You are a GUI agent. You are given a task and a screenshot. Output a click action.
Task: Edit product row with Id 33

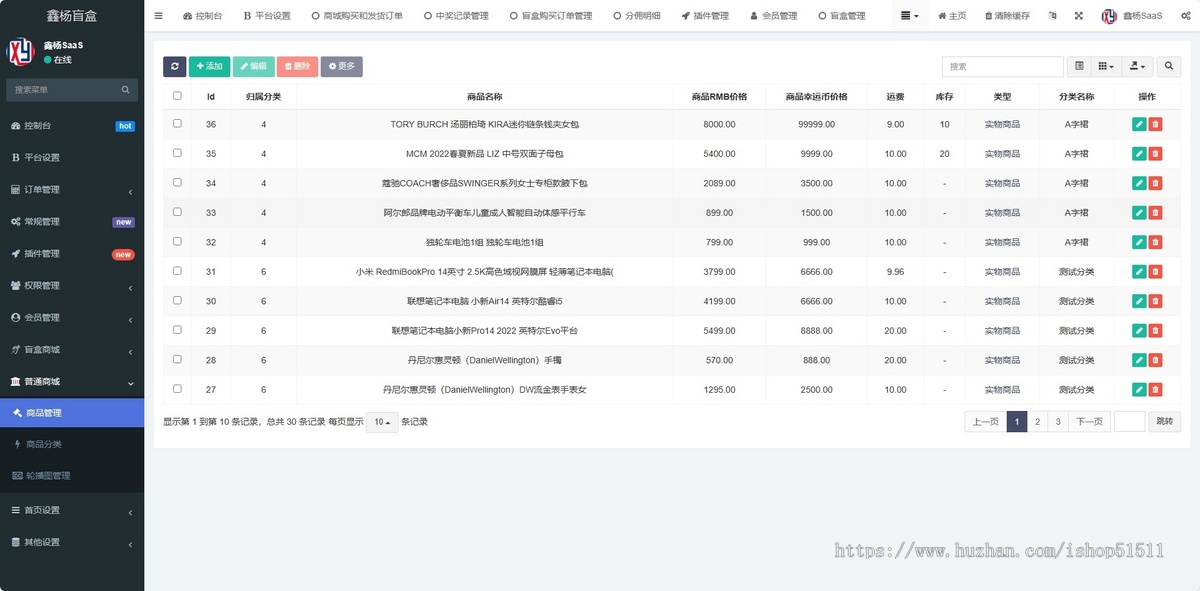pos(1139,213)
